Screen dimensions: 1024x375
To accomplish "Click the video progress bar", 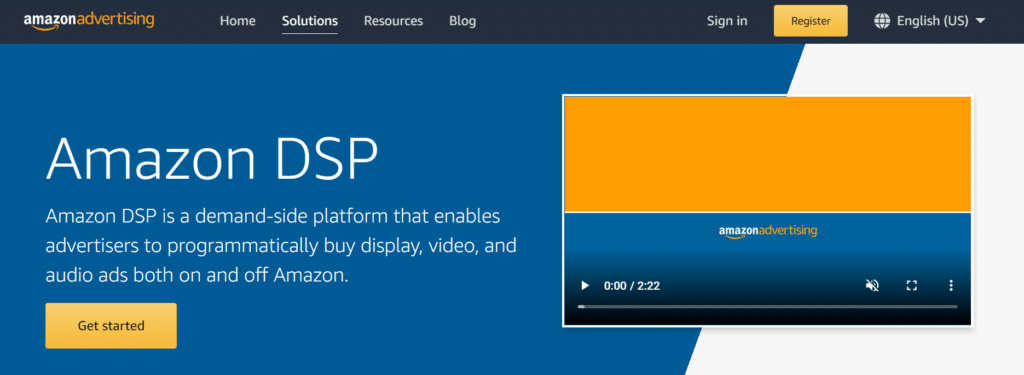I will 767,306.
